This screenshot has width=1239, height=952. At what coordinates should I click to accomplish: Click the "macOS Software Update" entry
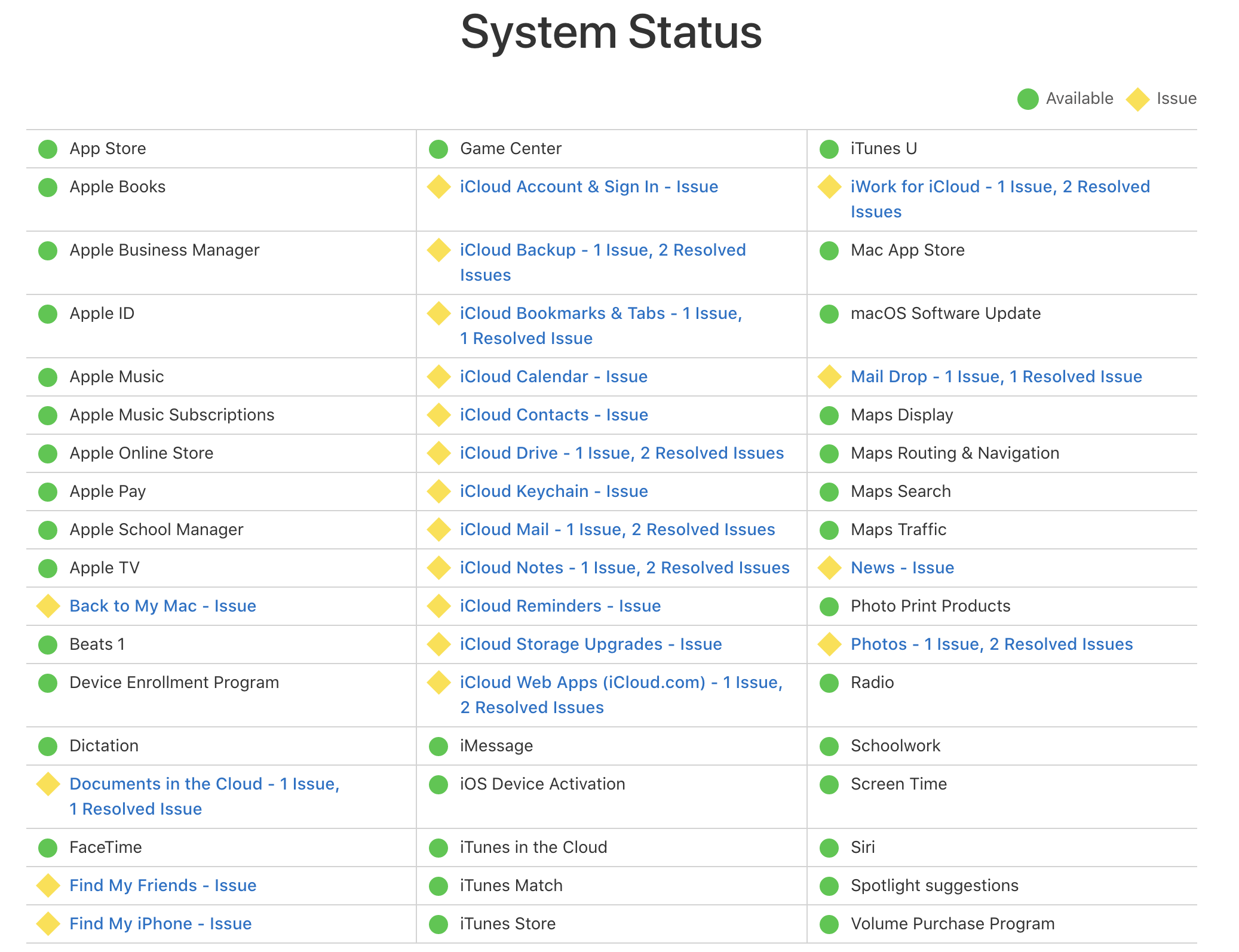point(946,314)
